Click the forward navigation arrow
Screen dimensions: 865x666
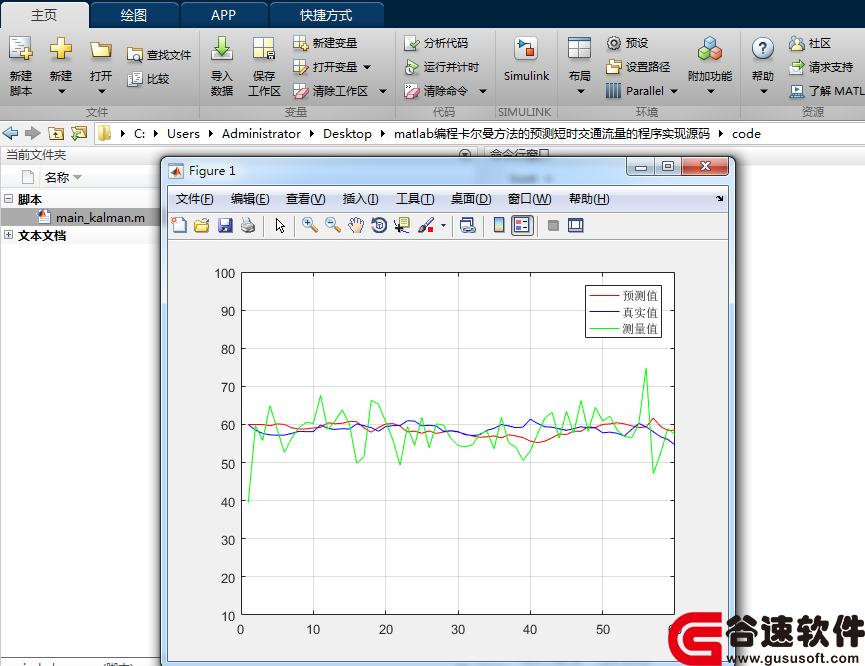click(x=33, y=134)
